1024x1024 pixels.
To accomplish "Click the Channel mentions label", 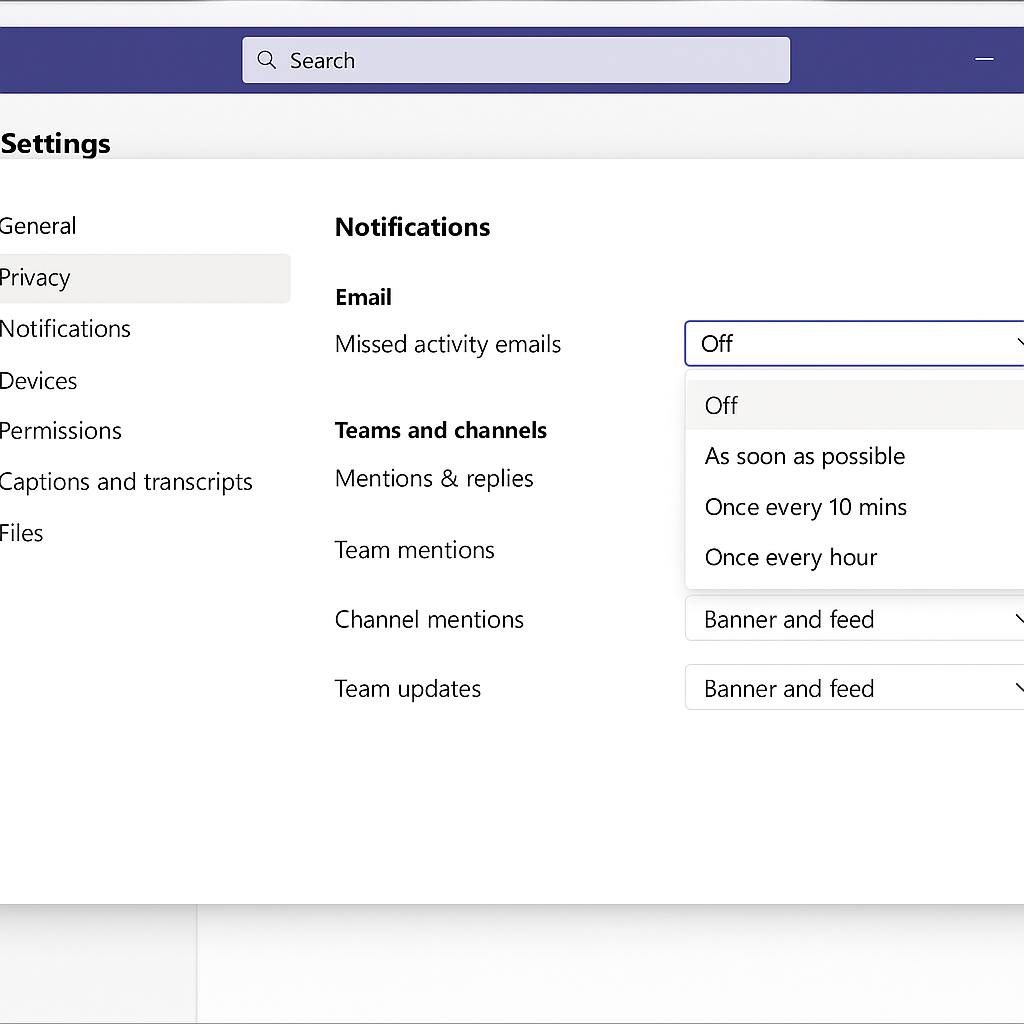I will point(429,619).
